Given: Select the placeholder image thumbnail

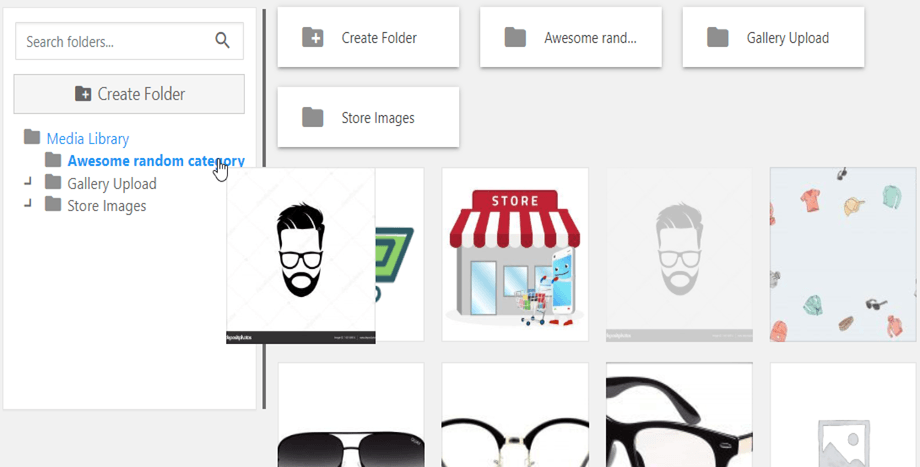Looking at the screenshot, I should [842, 415].
